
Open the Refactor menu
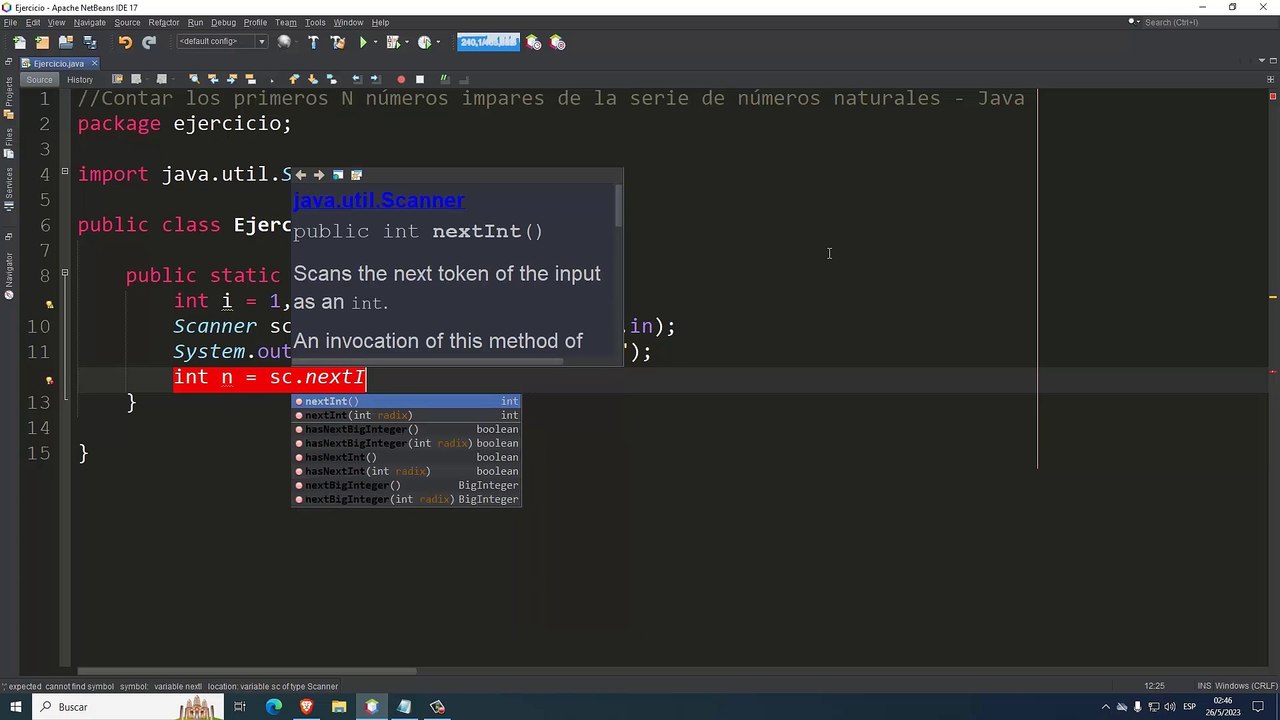coord(164,22)
